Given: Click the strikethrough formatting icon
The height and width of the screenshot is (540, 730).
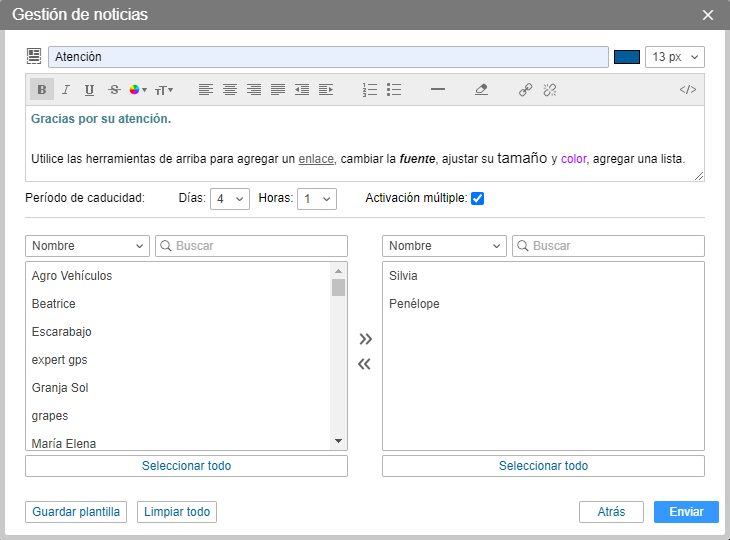Looking at the screenshot, I should point(114,90).
